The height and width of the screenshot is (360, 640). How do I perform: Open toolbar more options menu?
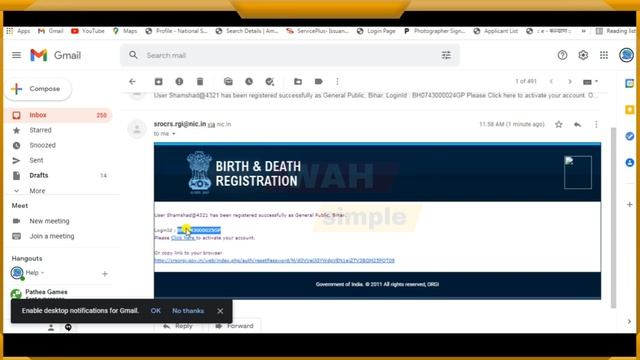(337, 82)
